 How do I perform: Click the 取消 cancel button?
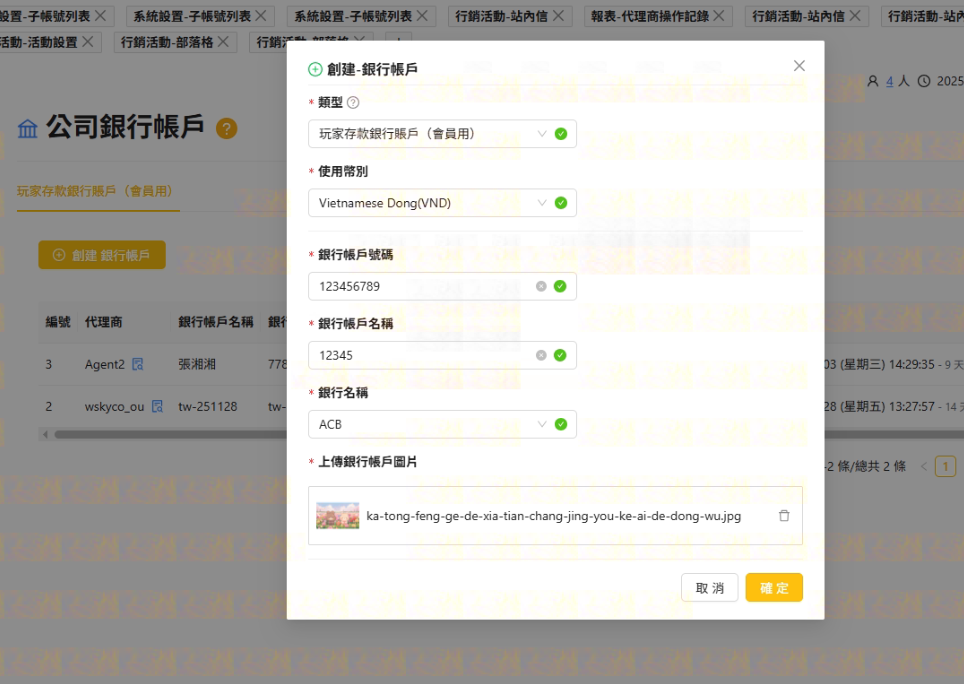point(709,588)
